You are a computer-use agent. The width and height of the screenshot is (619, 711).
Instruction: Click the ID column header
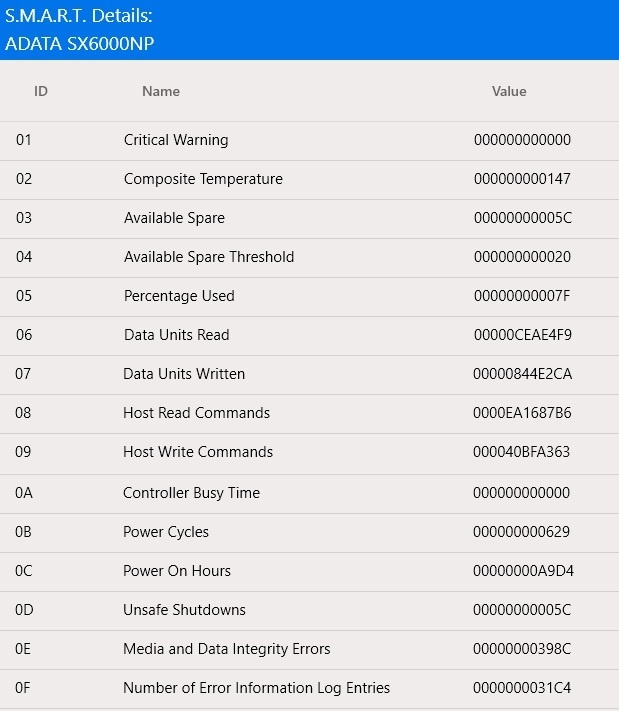(41, 91)
